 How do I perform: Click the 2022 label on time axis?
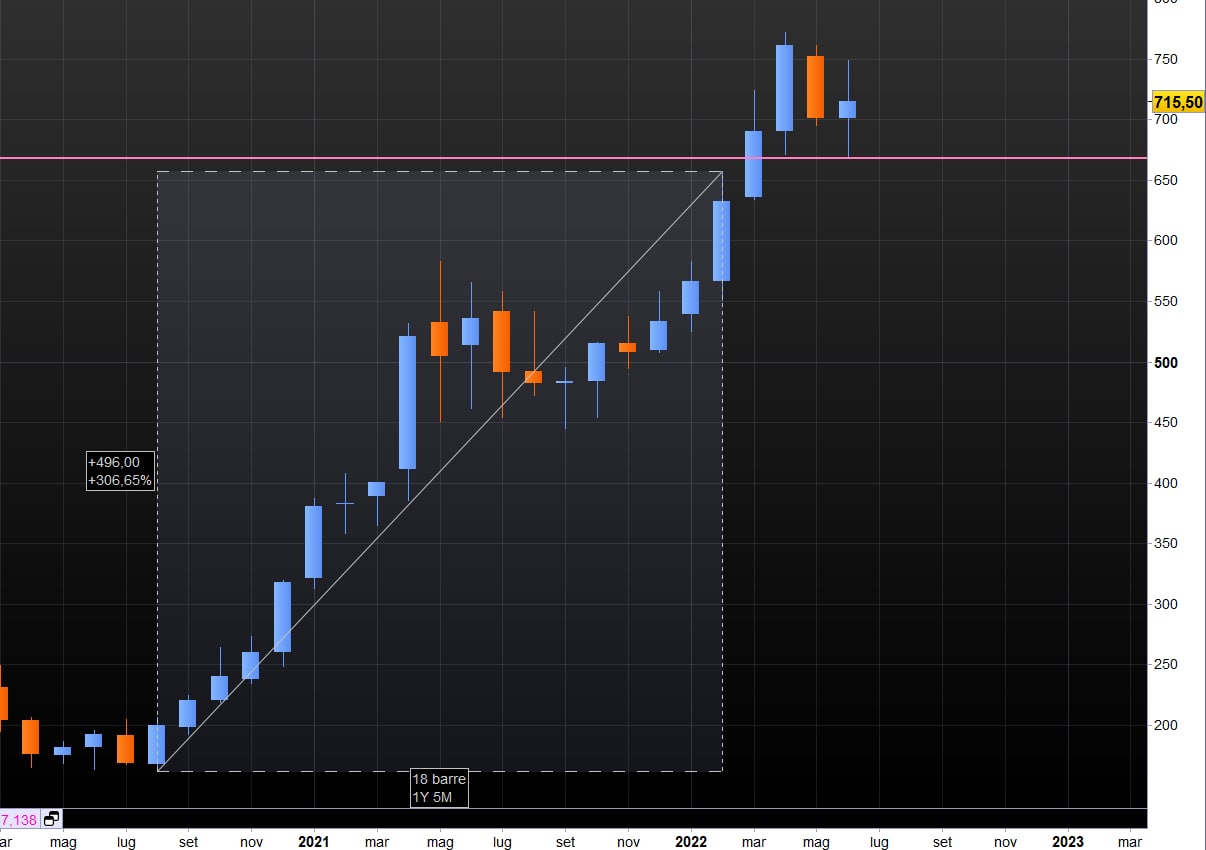coord(691,842)
